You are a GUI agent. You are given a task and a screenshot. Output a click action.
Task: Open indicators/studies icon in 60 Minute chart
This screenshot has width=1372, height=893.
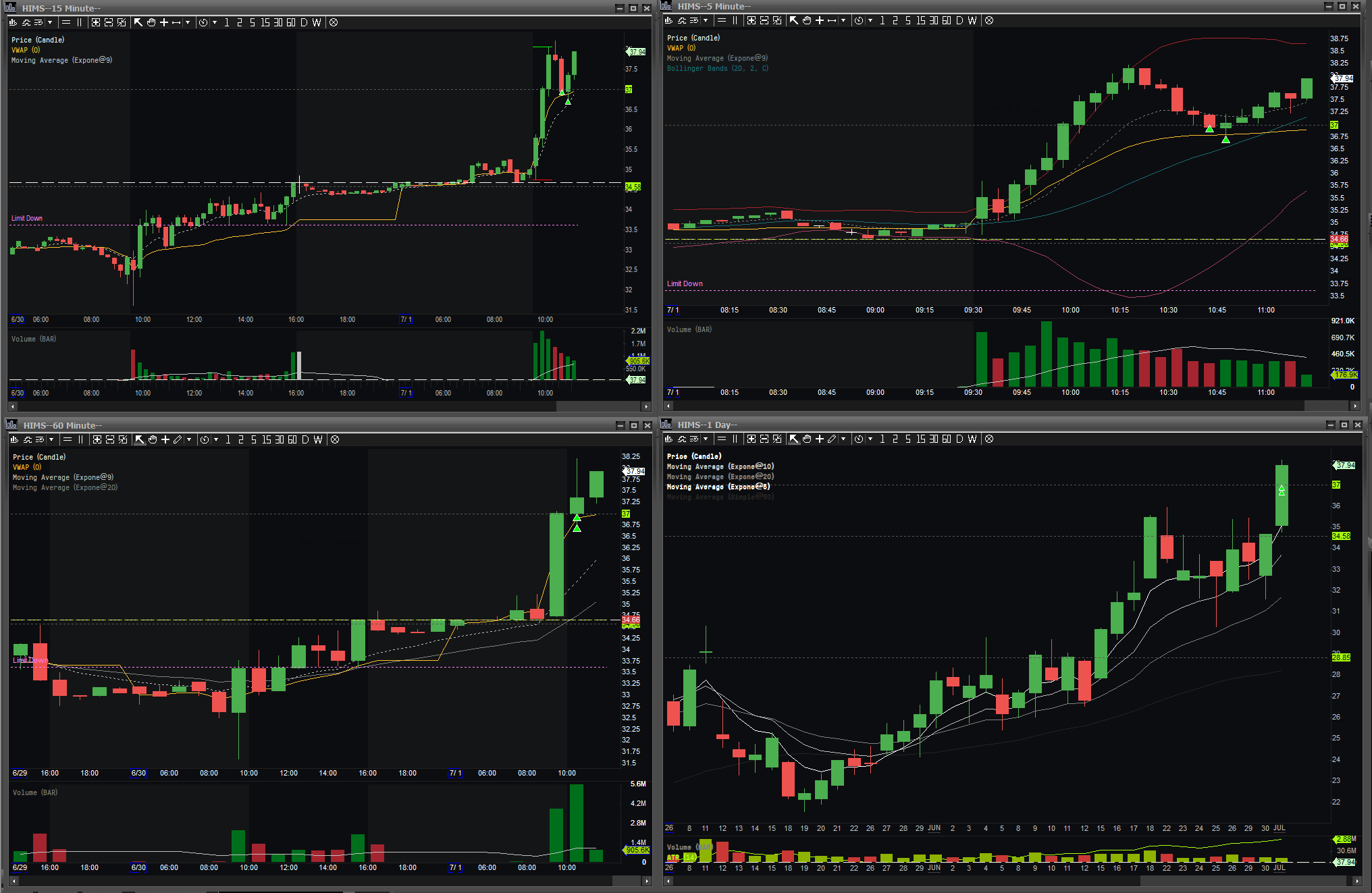(x=28, y=439)
